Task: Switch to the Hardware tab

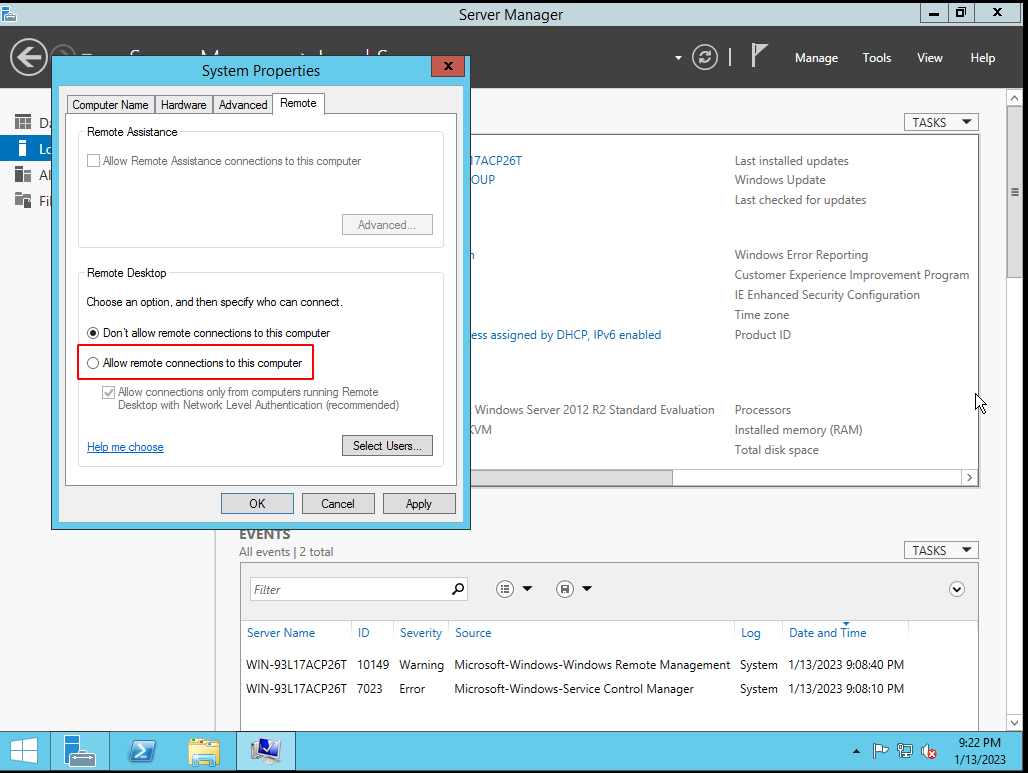Action: click(183, 104)
